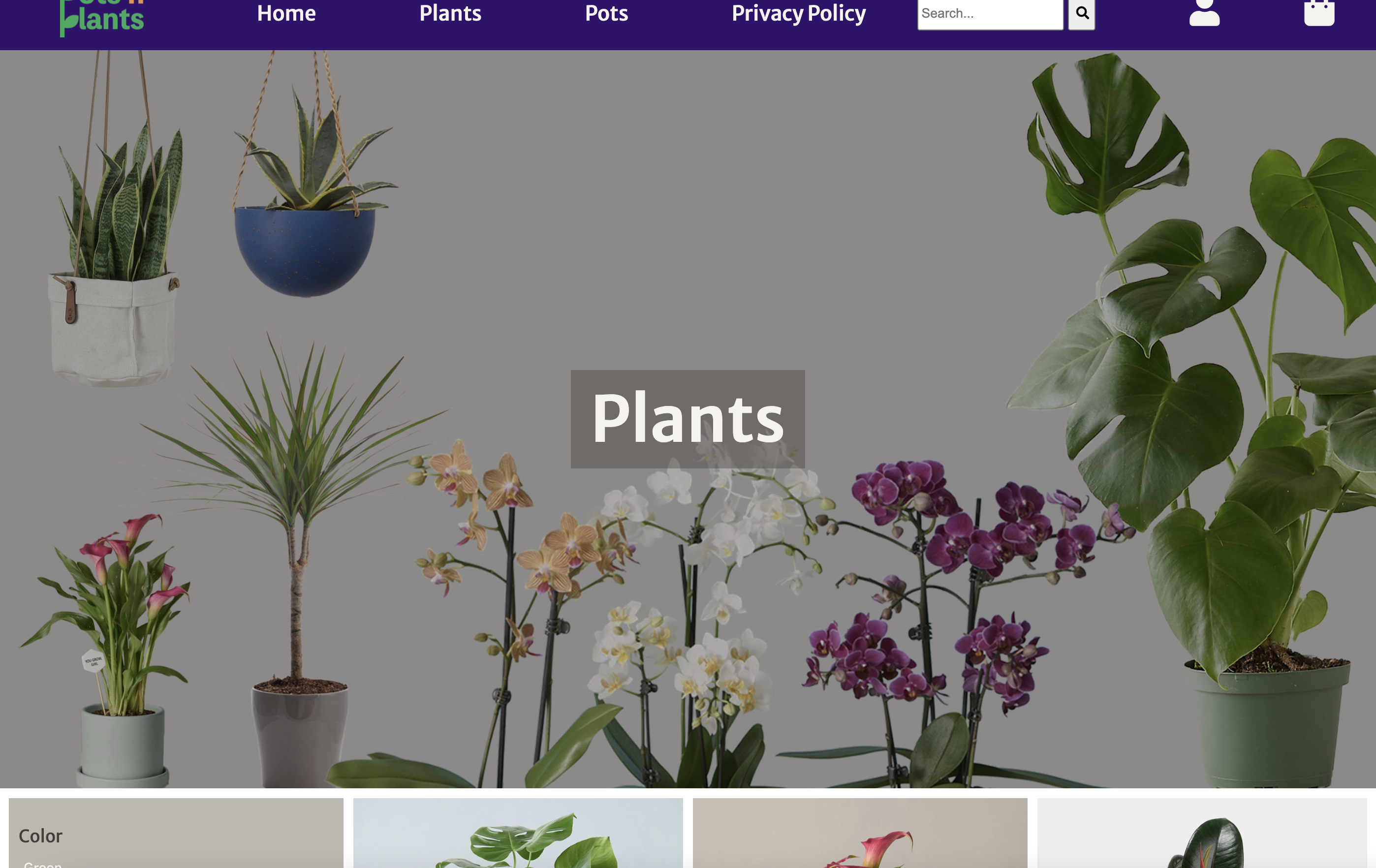This screenshot has width=1376, height=868.
Task: Select the Color filter heading
Action: 40,836
